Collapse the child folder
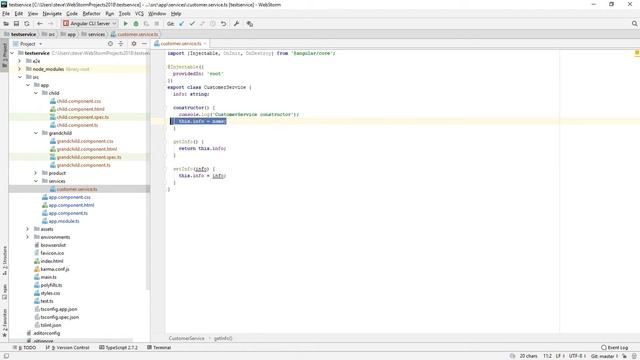 [x=36, y=93]
